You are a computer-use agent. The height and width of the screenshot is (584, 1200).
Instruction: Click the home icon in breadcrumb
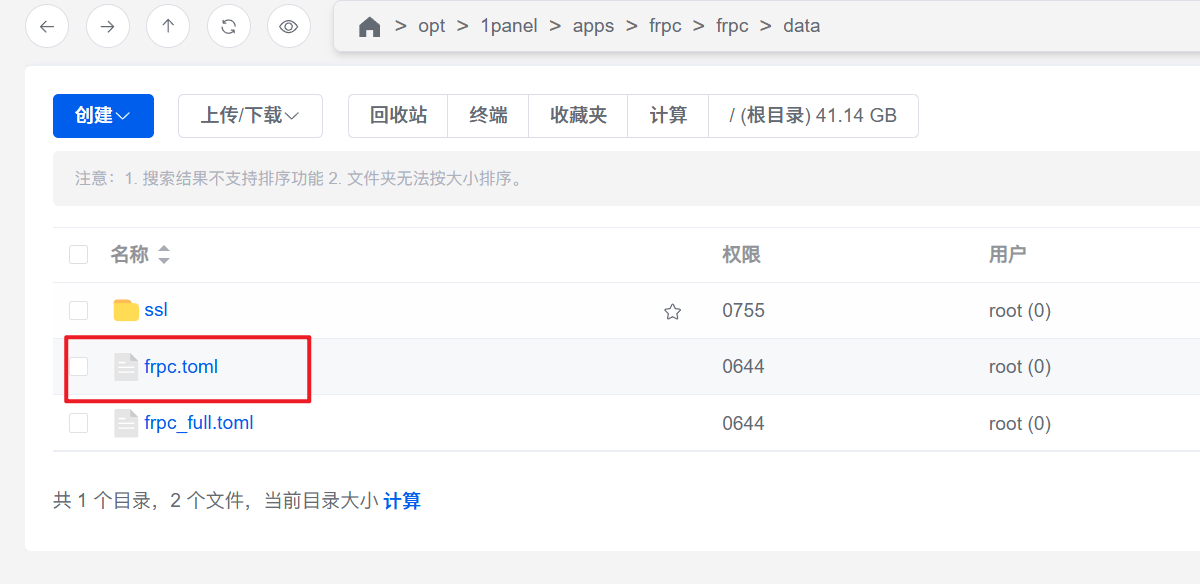click(369, 27)
